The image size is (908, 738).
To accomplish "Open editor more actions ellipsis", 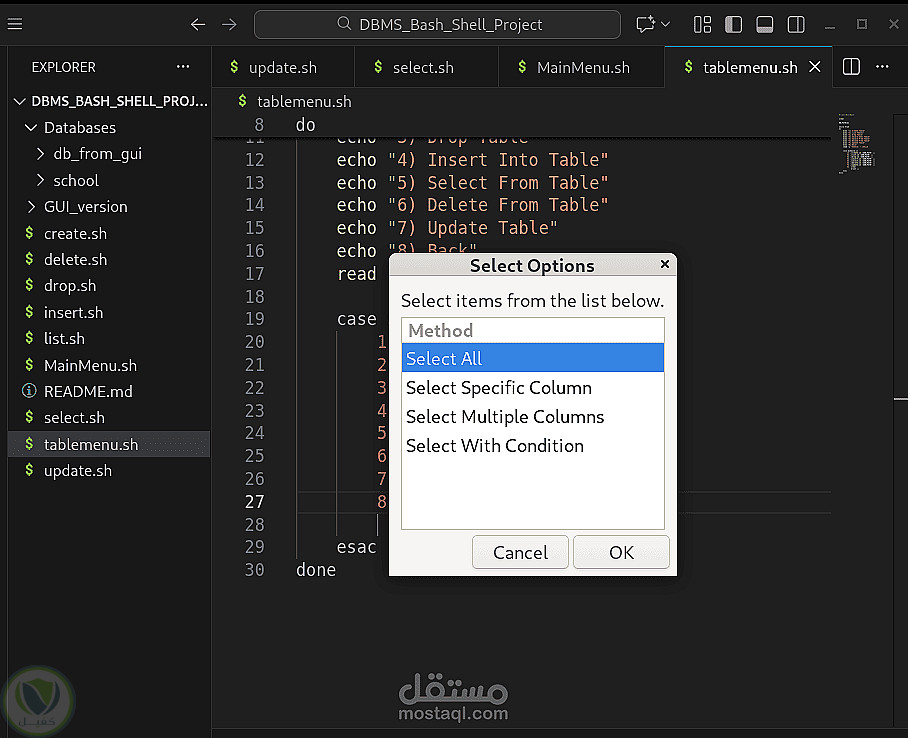I will point(883,67).
